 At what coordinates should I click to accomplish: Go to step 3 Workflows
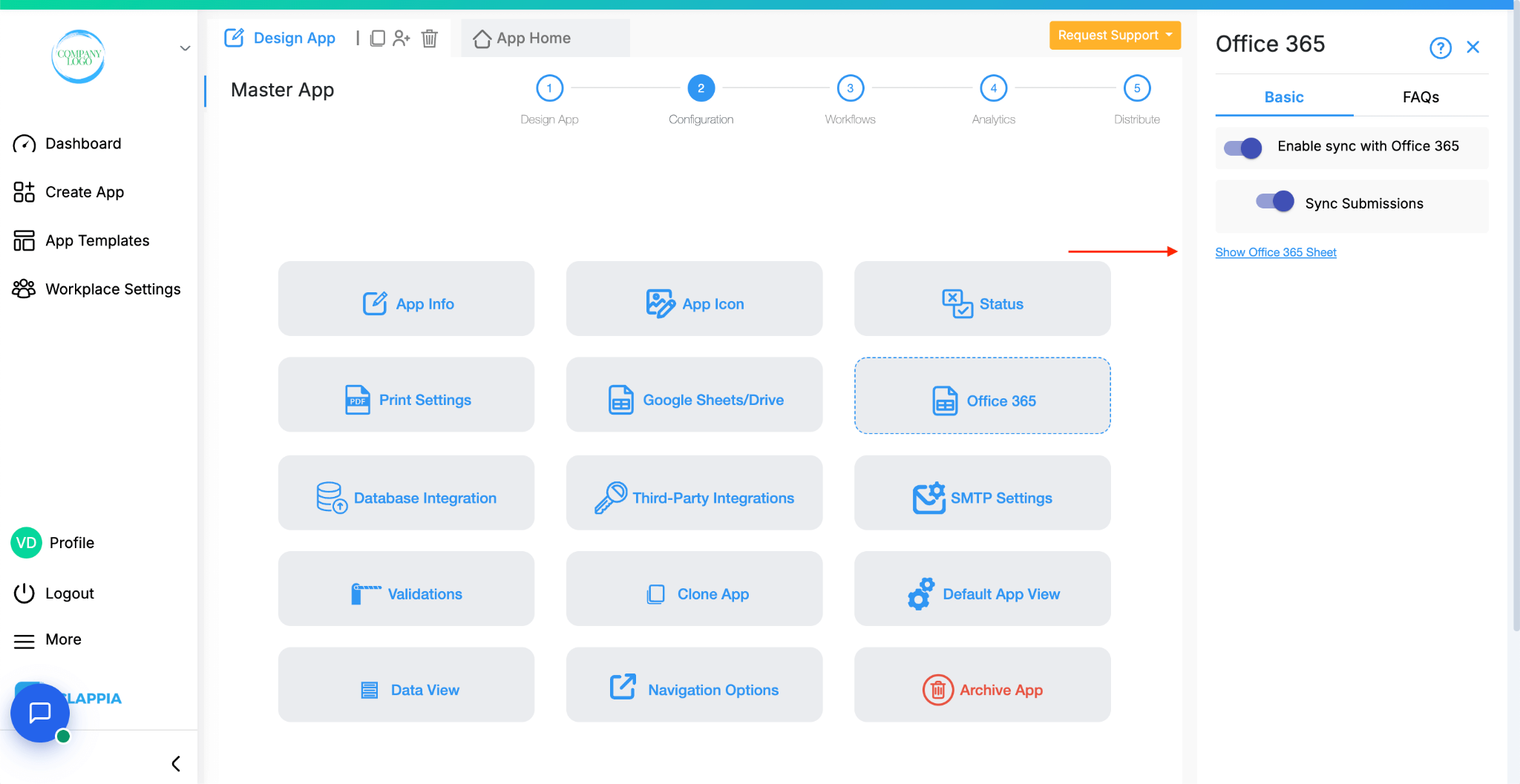[850, 88]
